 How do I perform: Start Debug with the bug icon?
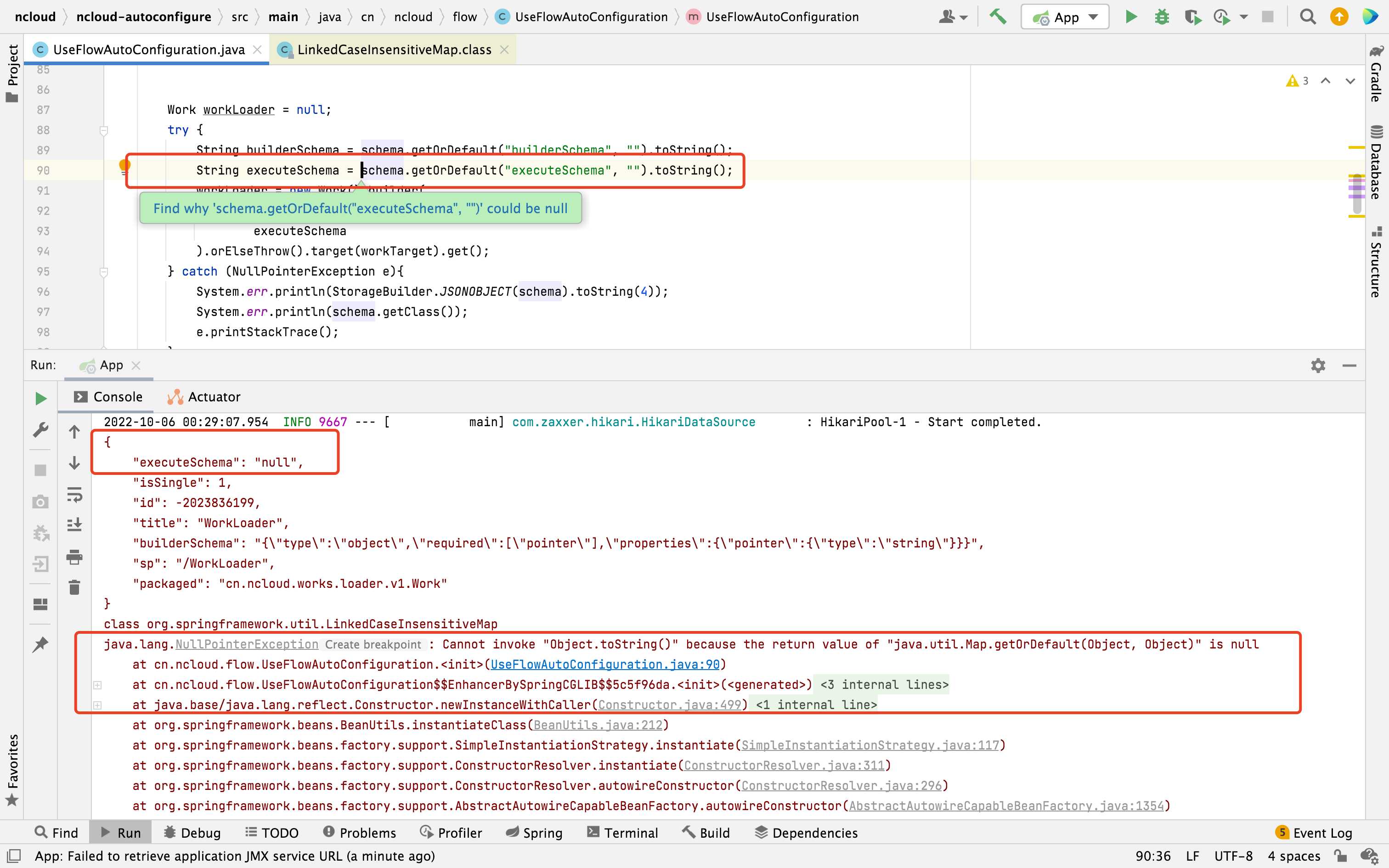[1162, 17]
